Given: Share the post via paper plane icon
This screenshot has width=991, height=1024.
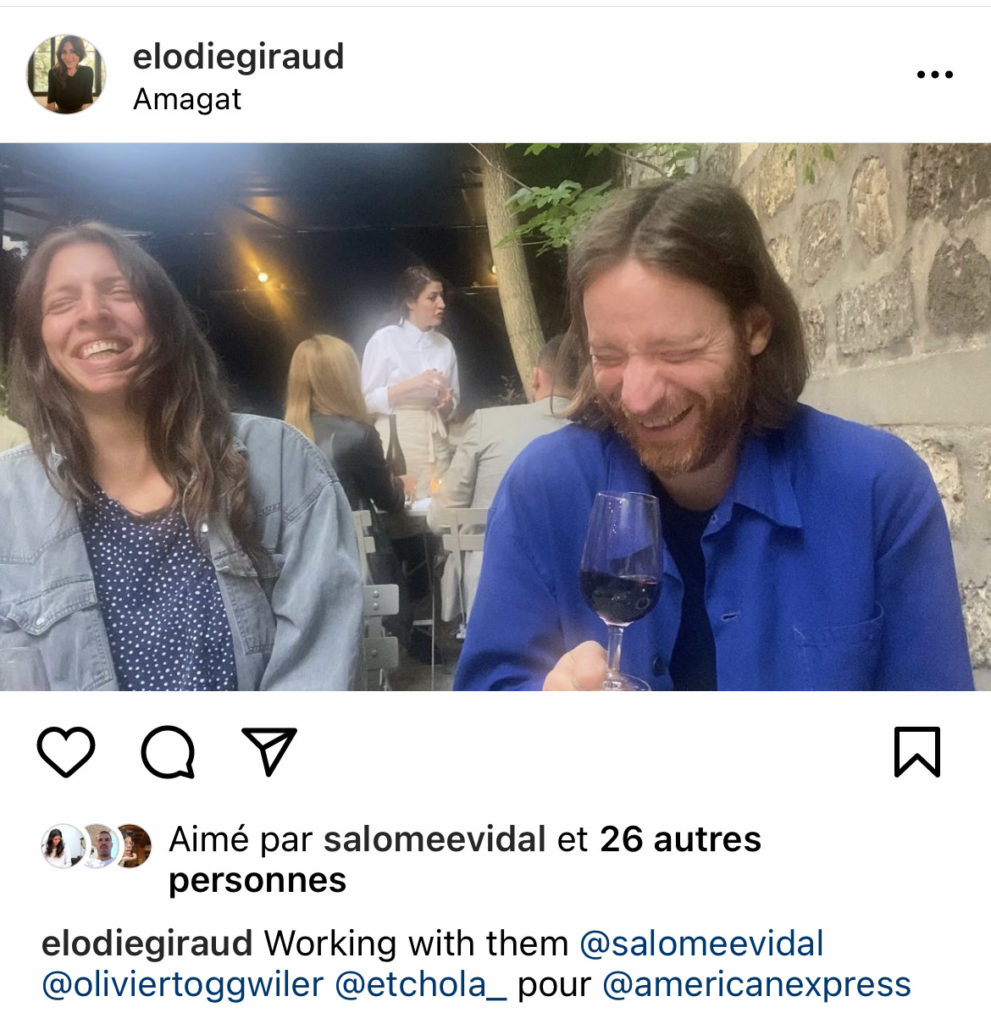Looking at the screenshot, I should tap(269, 751).
